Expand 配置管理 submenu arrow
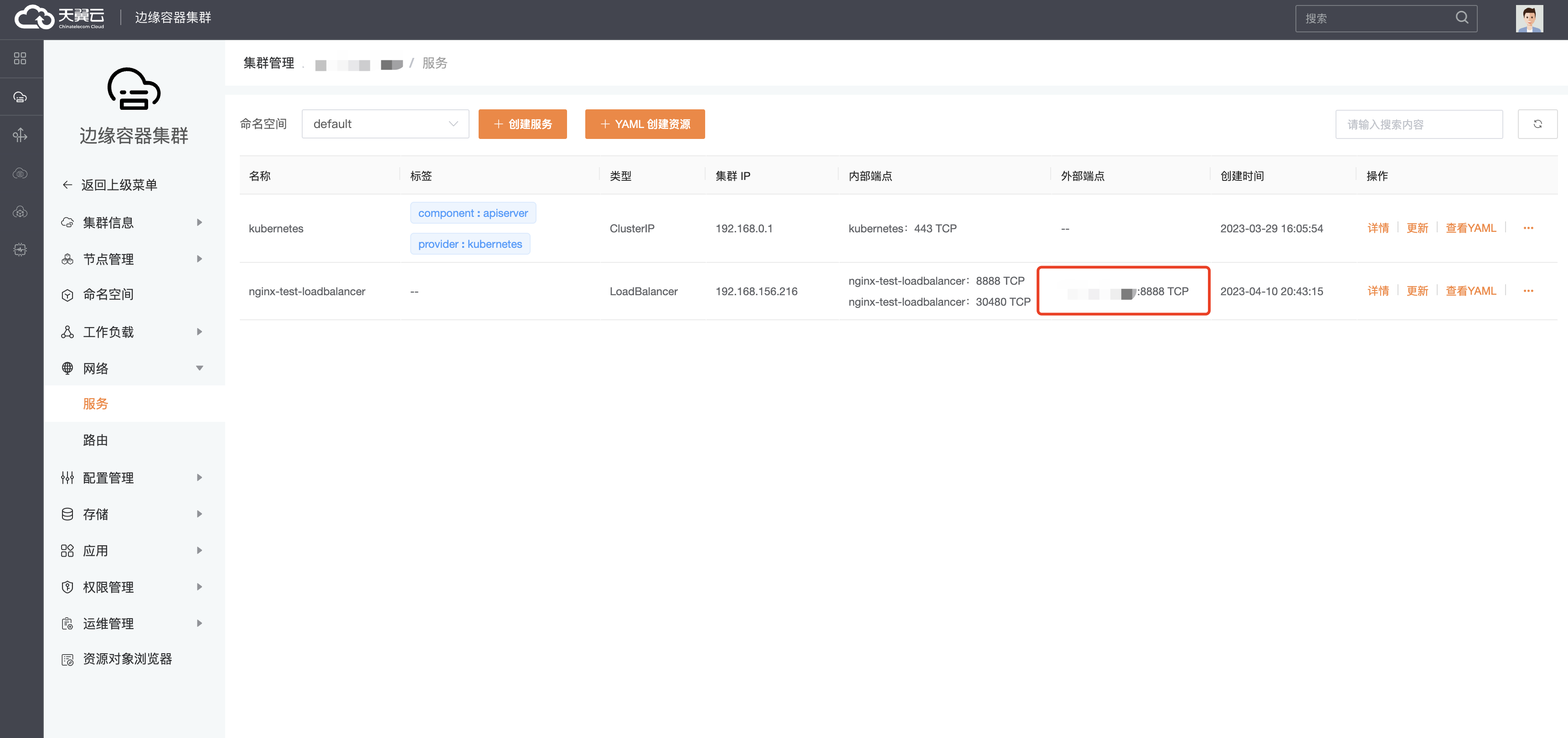 click(199, 477)
